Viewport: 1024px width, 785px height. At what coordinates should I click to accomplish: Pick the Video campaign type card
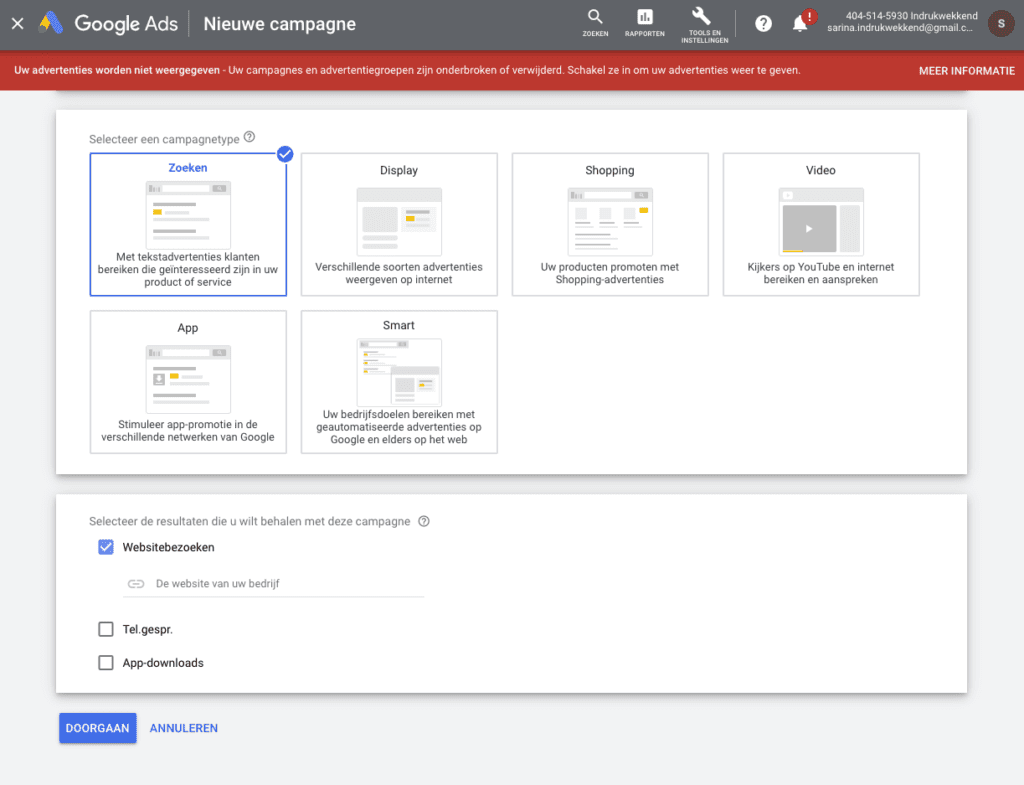click(821, 224)
